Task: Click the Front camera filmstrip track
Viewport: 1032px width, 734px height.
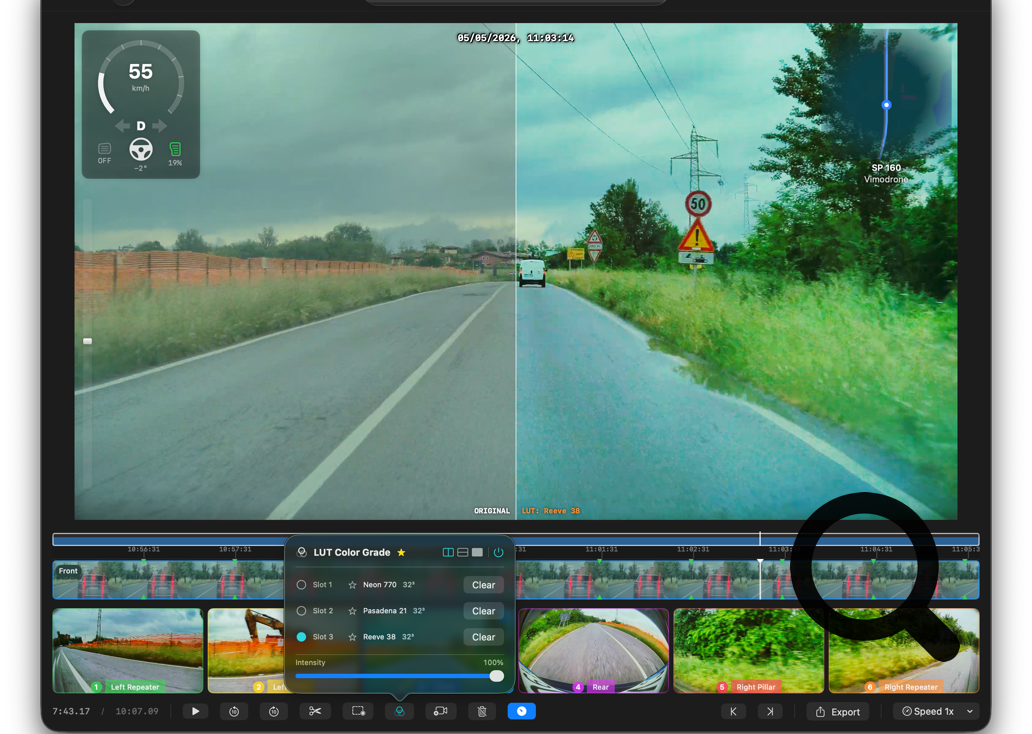Action: (x=516, y=580)
